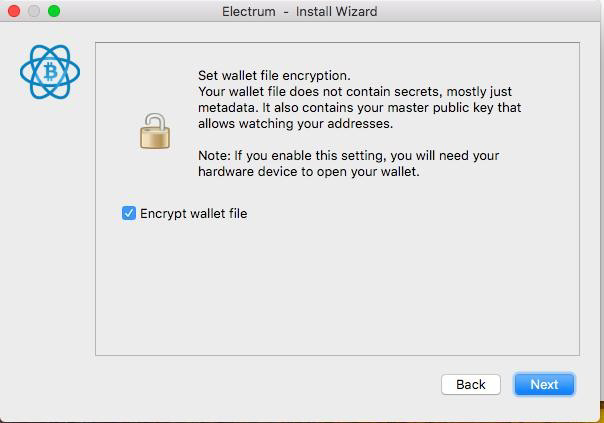
Task: Click the 'Electrum - Install Wizard' title bar
Action: click(x=300, y=11)
